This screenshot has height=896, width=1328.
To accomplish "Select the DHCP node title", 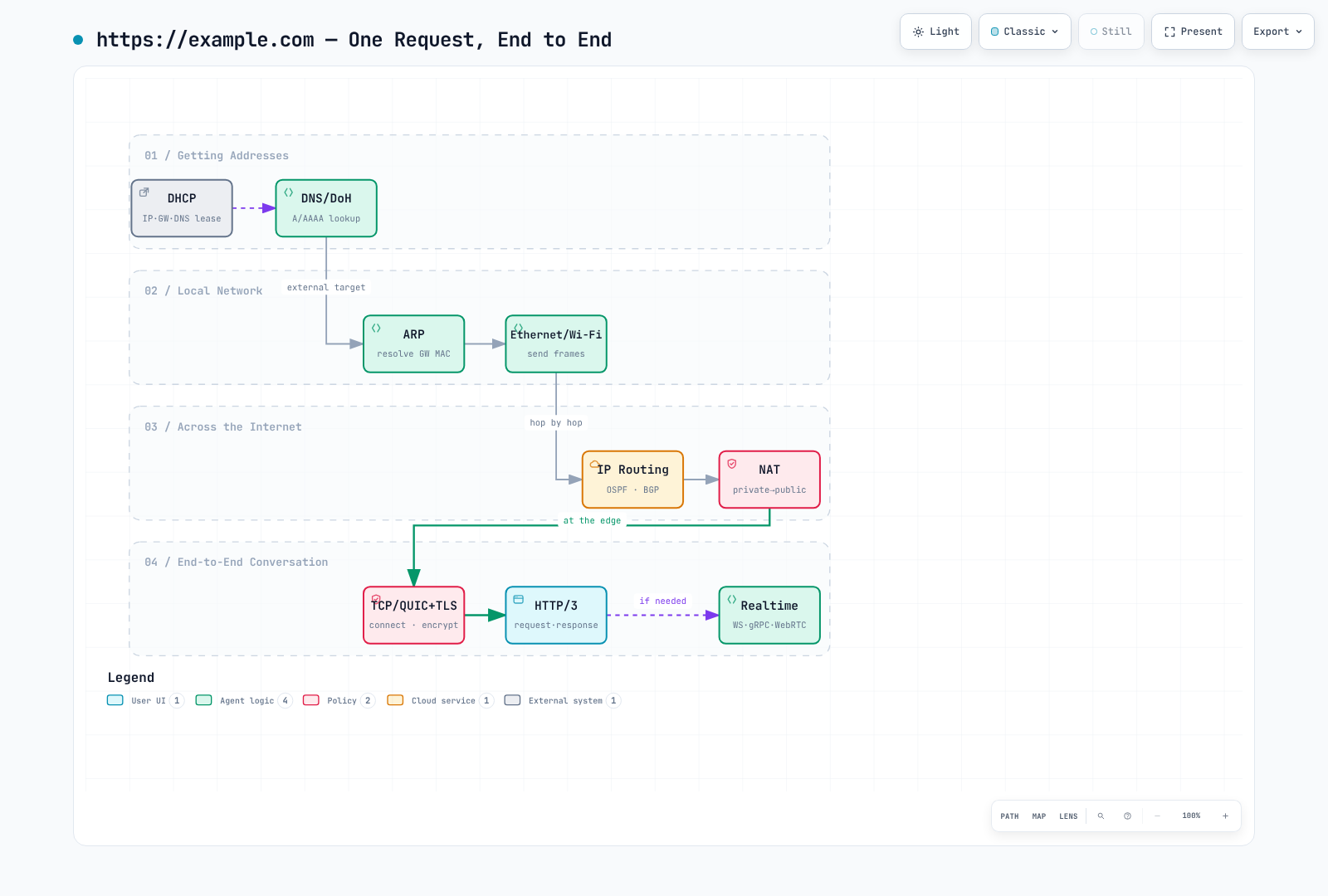I will [x=182, y=198].
